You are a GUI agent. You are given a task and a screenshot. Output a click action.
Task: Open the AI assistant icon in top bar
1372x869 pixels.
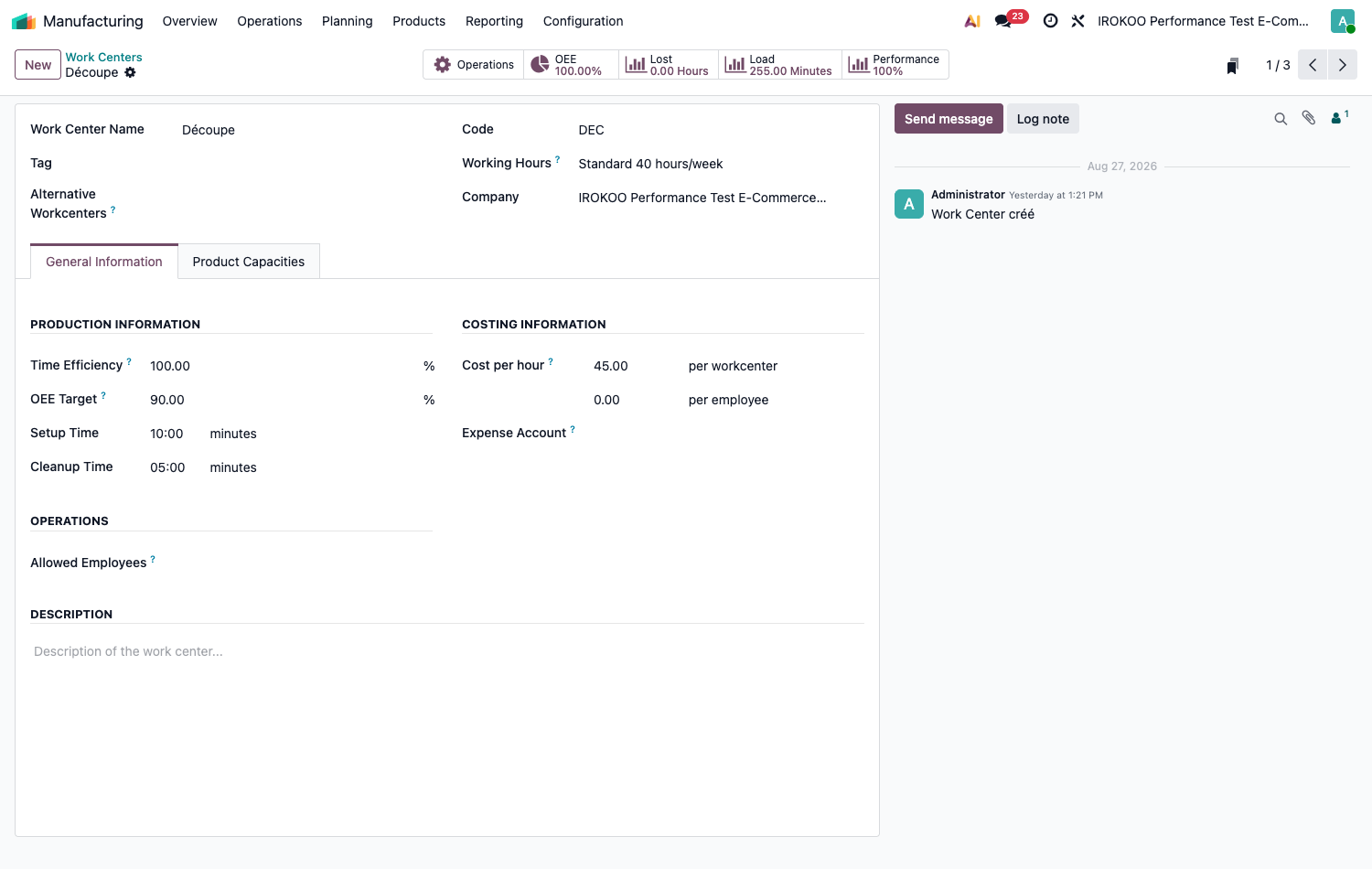click(972, 21)
